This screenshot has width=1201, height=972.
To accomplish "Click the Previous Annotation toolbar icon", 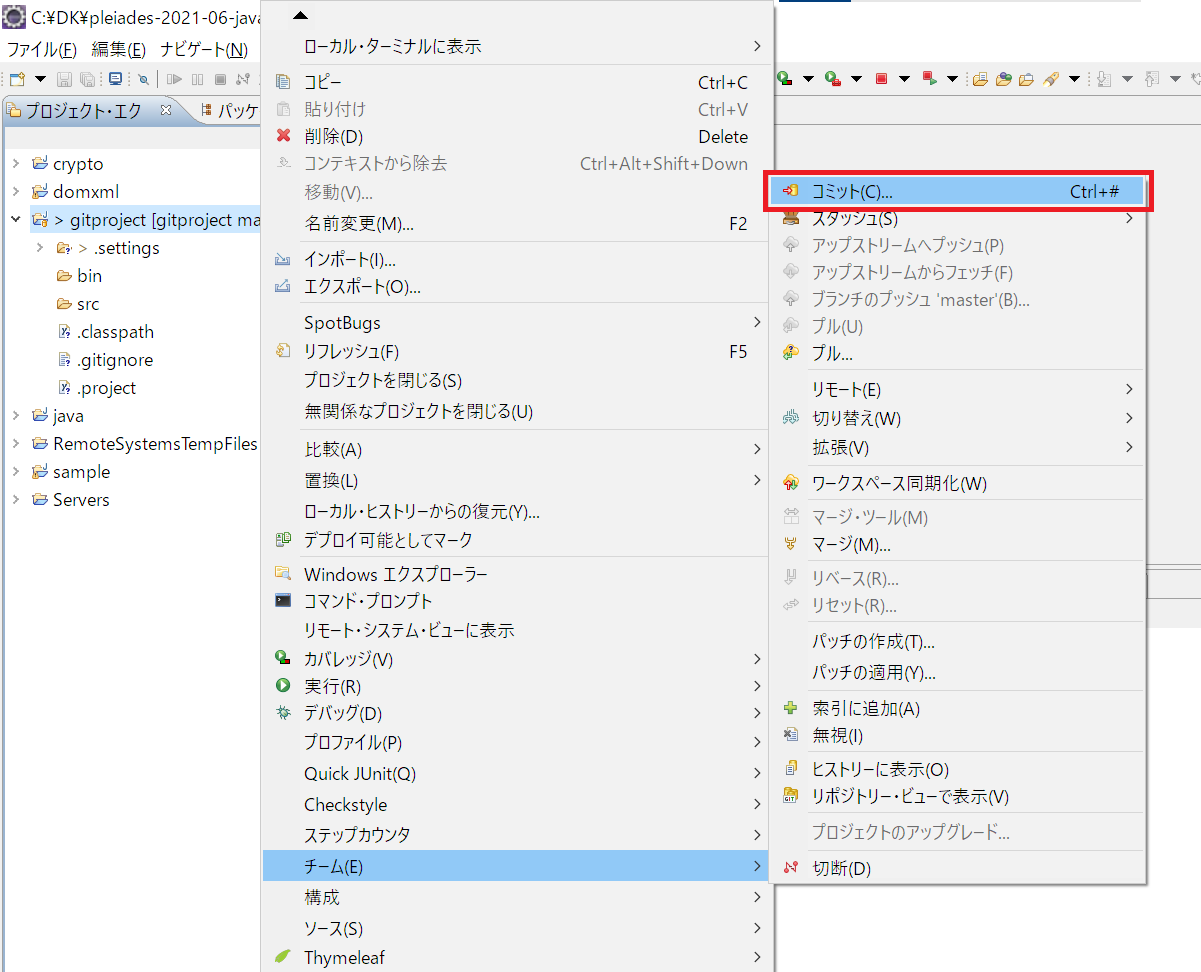I will [x=1151, y=79].
